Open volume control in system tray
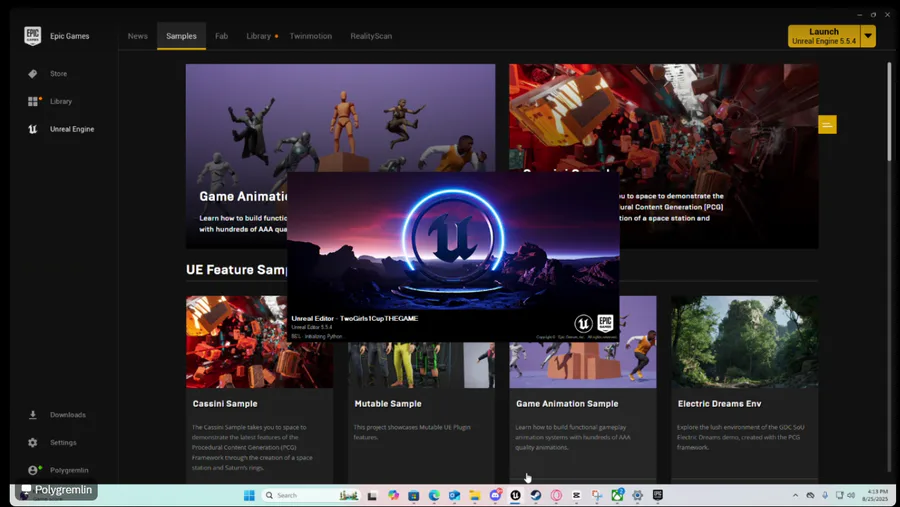The image size is (900, 507). 851,495
